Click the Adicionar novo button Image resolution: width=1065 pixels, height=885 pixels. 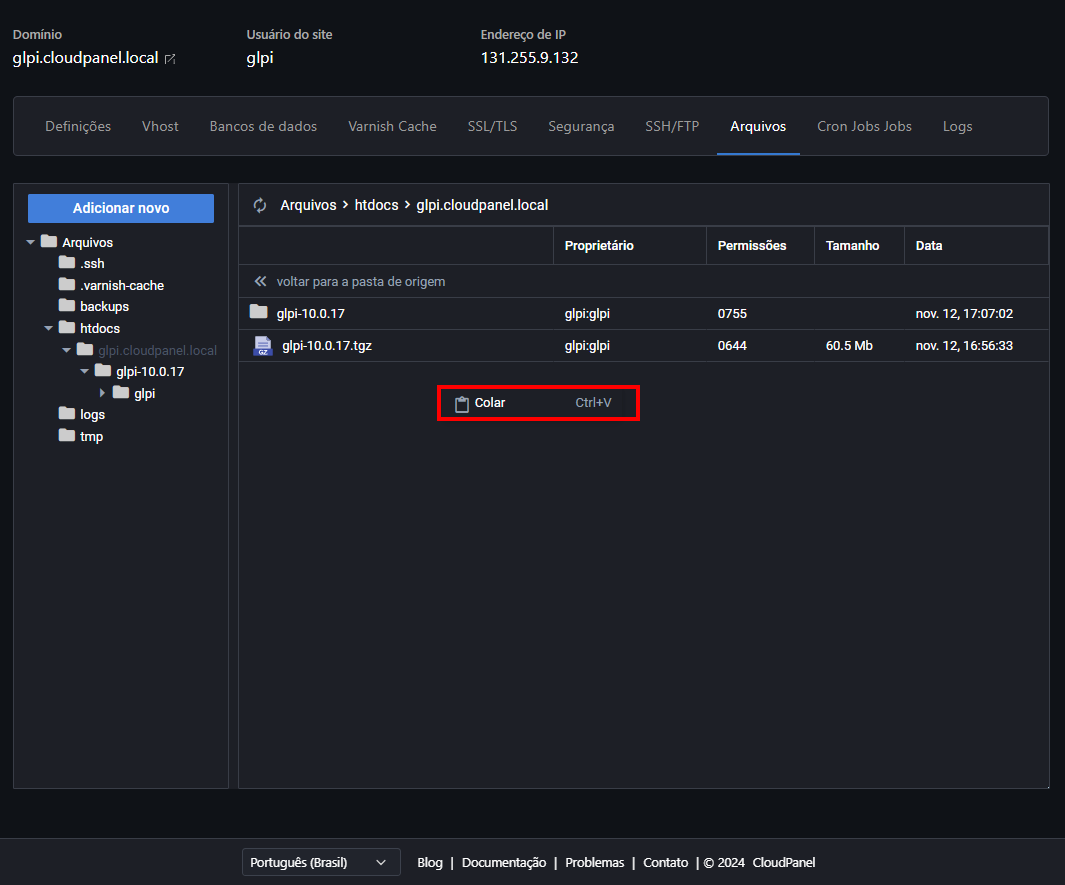(121, 208)
